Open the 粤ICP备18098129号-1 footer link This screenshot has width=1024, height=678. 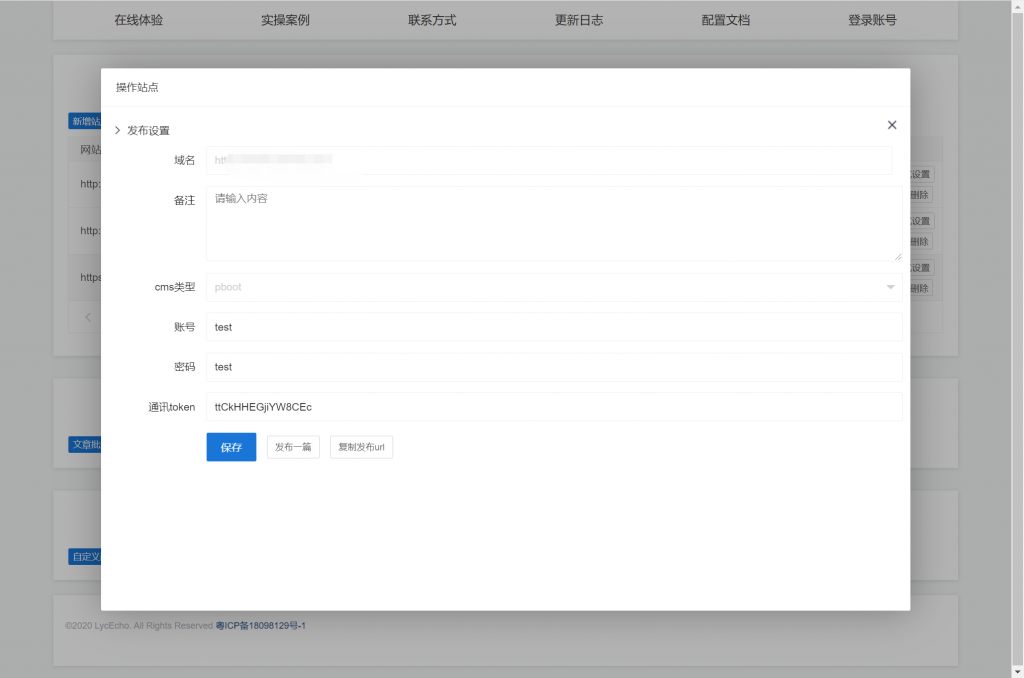pyautogui.click(x=260, y=626)
